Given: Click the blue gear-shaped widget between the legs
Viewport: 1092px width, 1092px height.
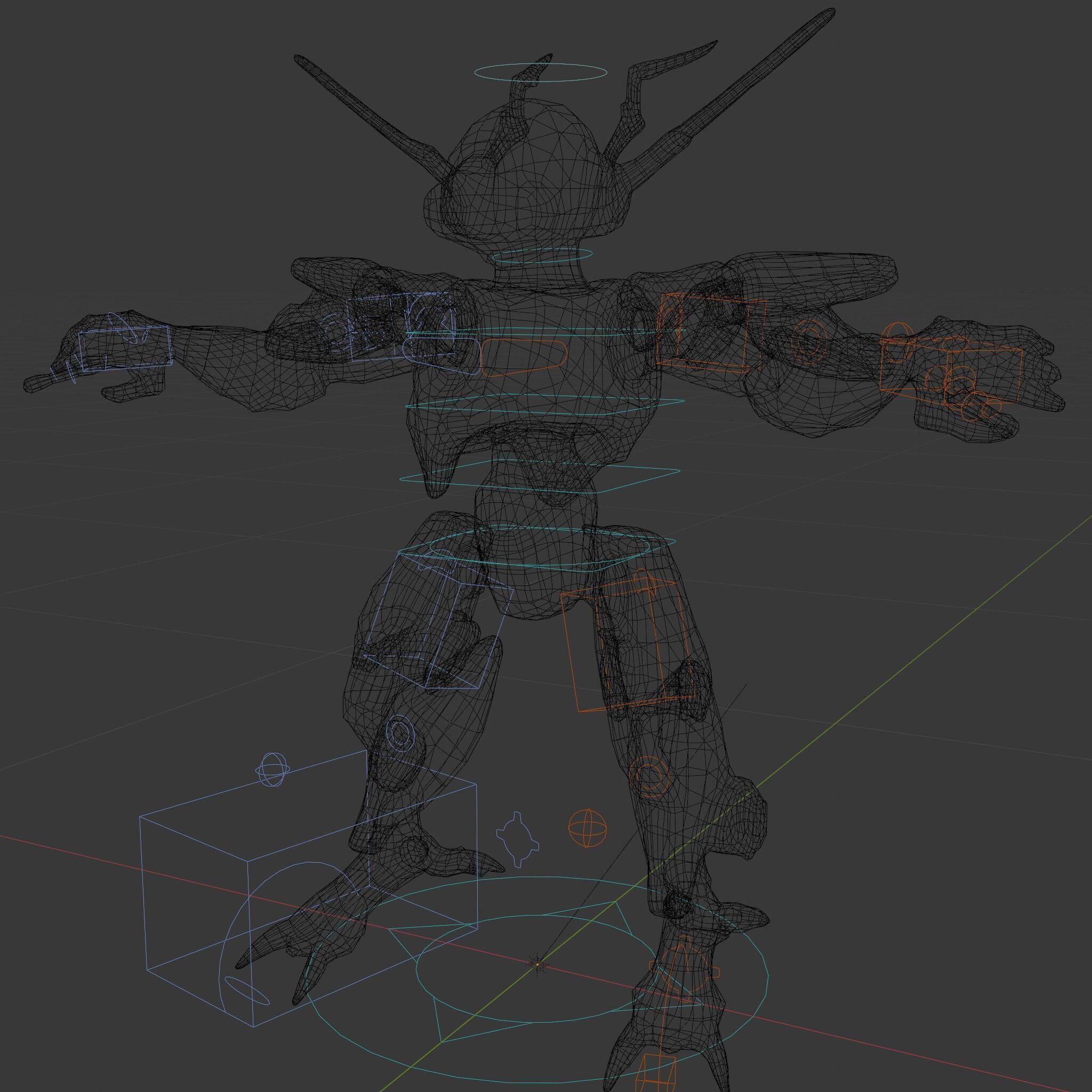Looking at the screenshot, I should 517,839.
